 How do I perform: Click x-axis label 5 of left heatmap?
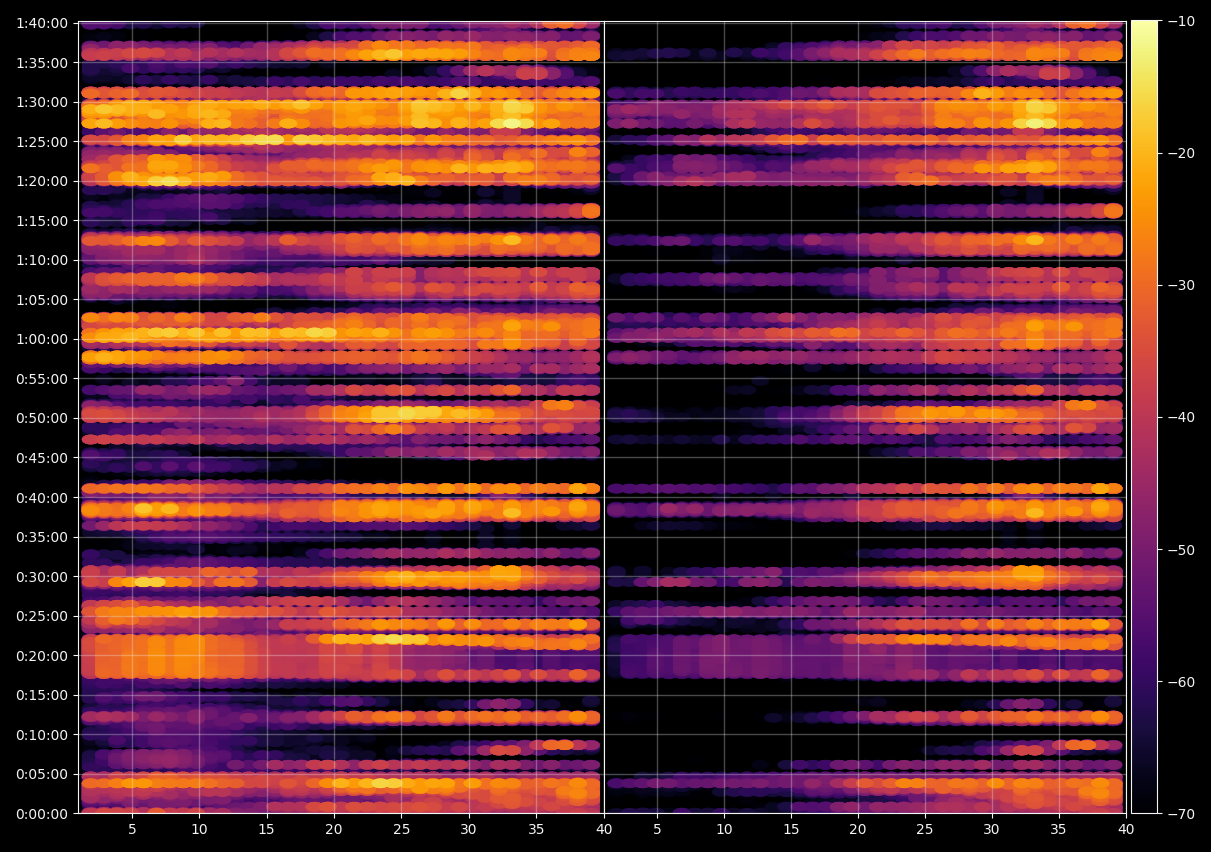[132, 830]
